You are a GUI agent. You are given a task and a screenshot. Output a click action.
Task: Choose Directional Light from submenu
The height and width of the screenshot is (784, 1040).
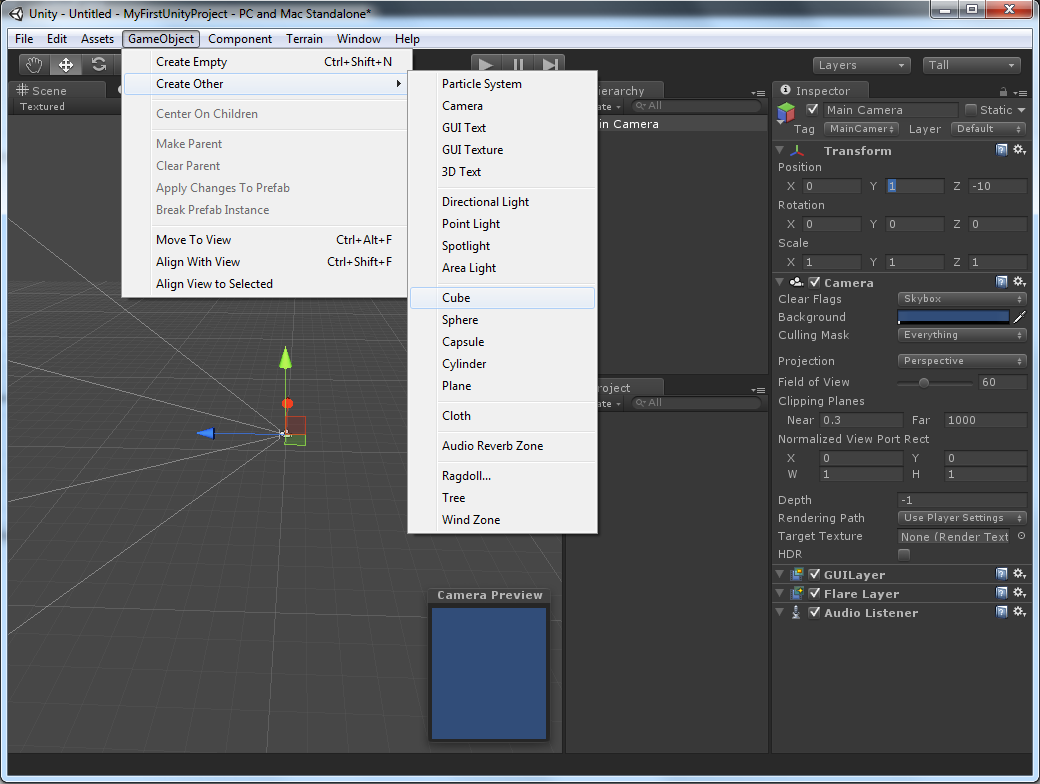502,202
